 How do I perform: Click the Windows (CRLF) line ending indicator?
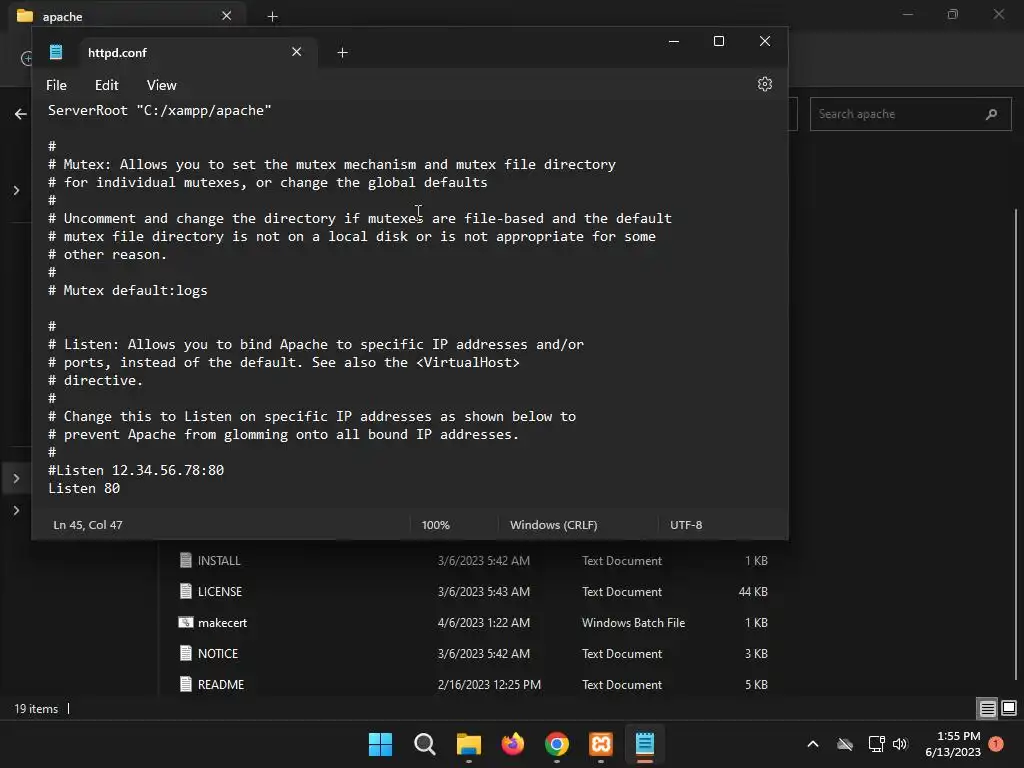[553, 525]
